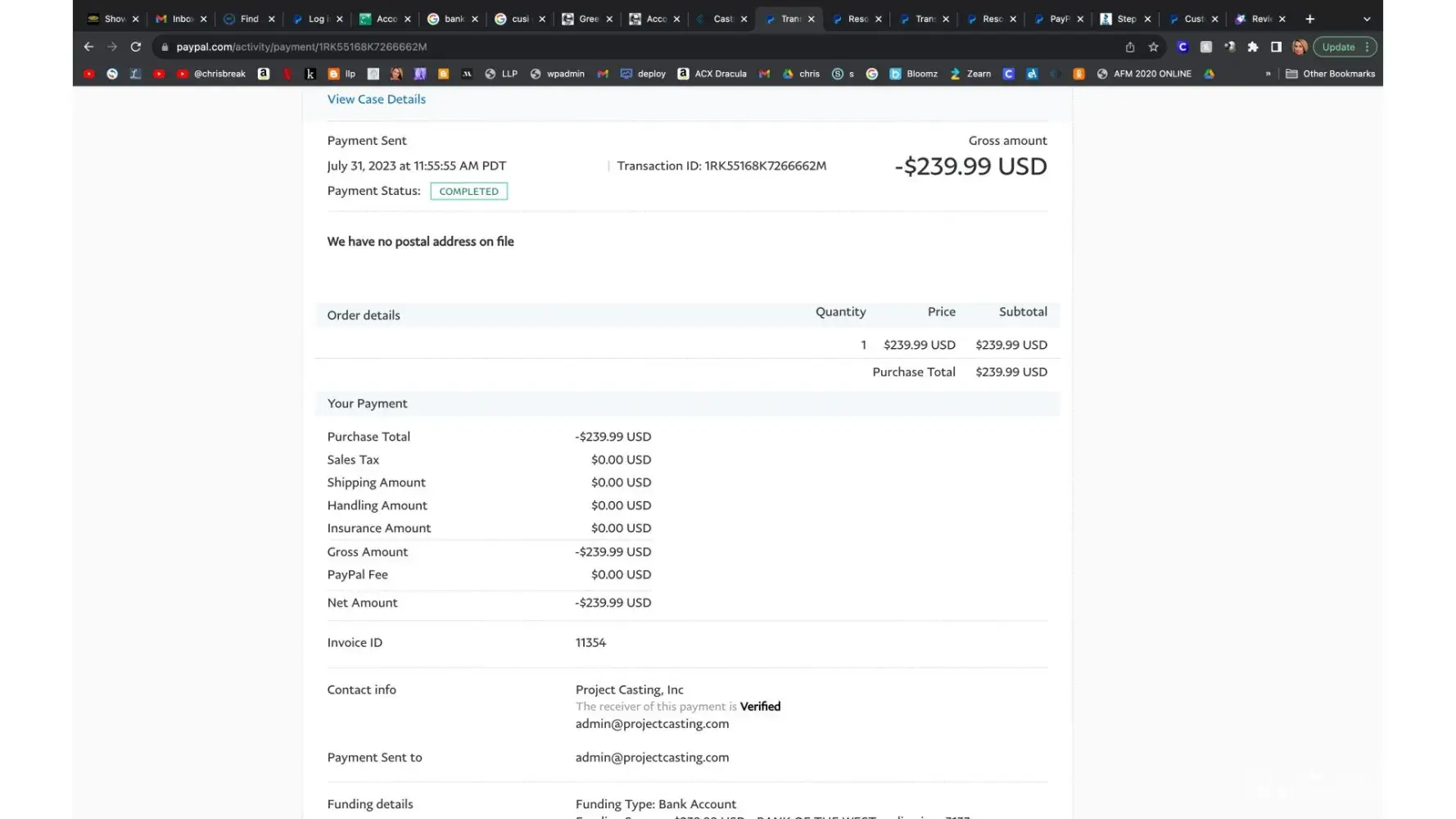The image size is (1456, 819).
Task: Reload the PayPal transaction page
Action: click(136, 48)
